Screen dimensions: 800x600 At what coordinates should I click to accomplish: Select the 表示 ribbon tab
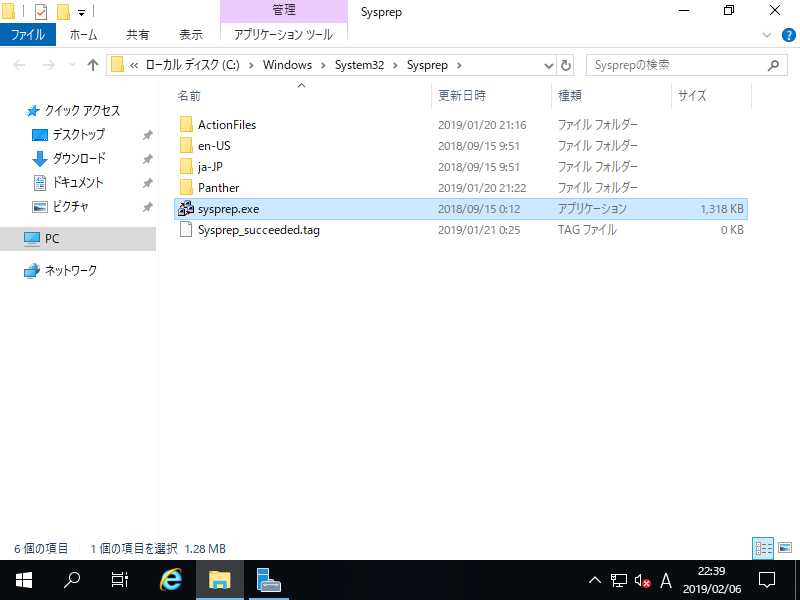191,35
